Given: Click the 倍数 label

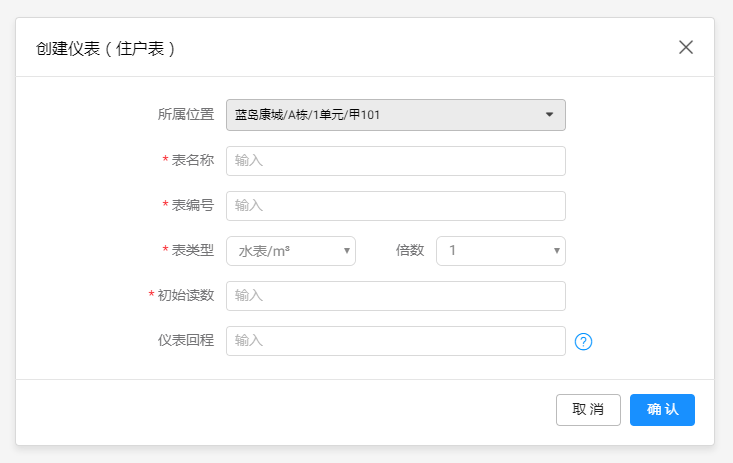Looking at the screenshot, I should click(410, 251).
